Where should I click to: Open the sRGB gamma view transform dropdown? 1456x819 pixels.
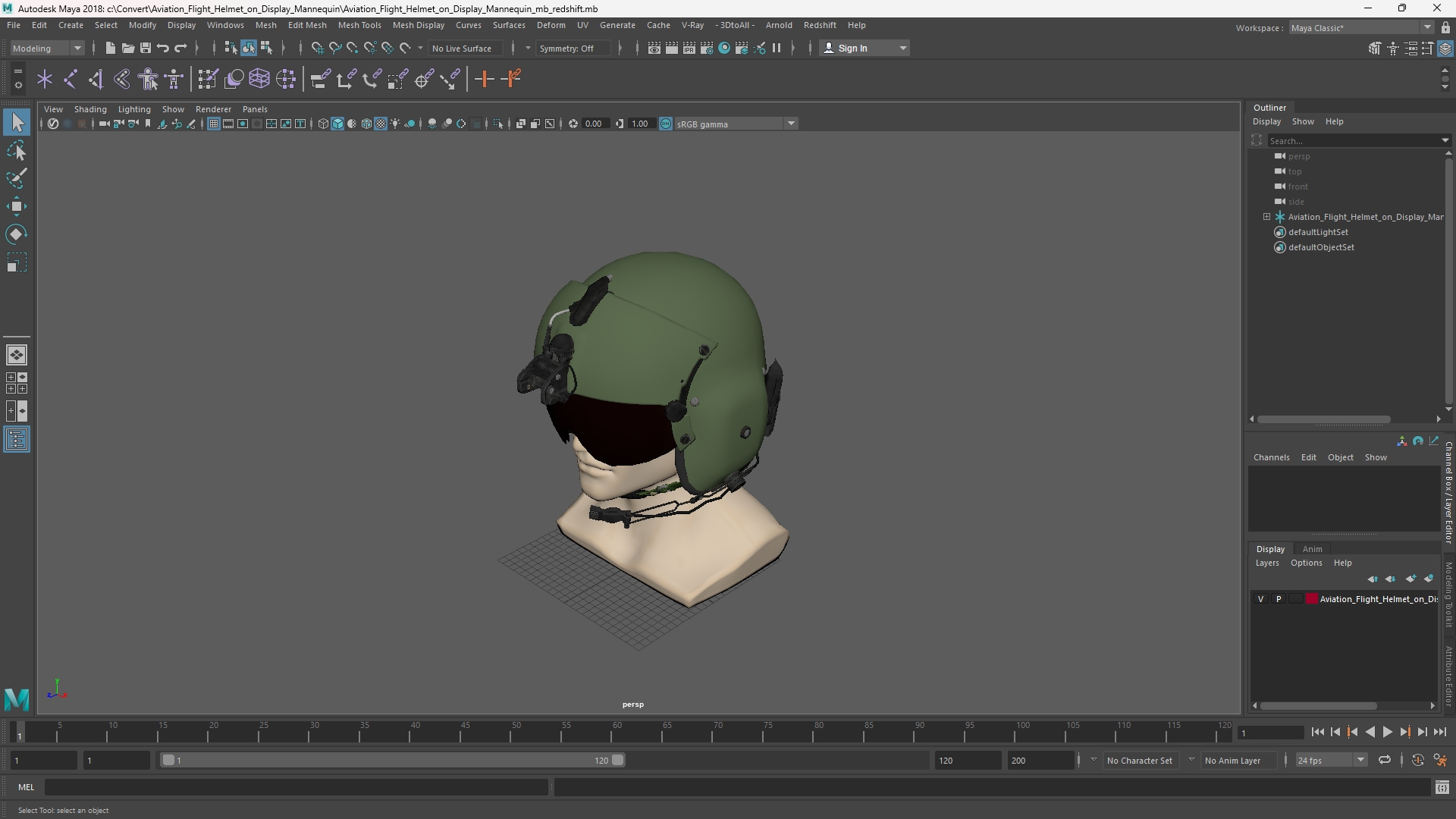pyautogui.click(x=736, y=124)
